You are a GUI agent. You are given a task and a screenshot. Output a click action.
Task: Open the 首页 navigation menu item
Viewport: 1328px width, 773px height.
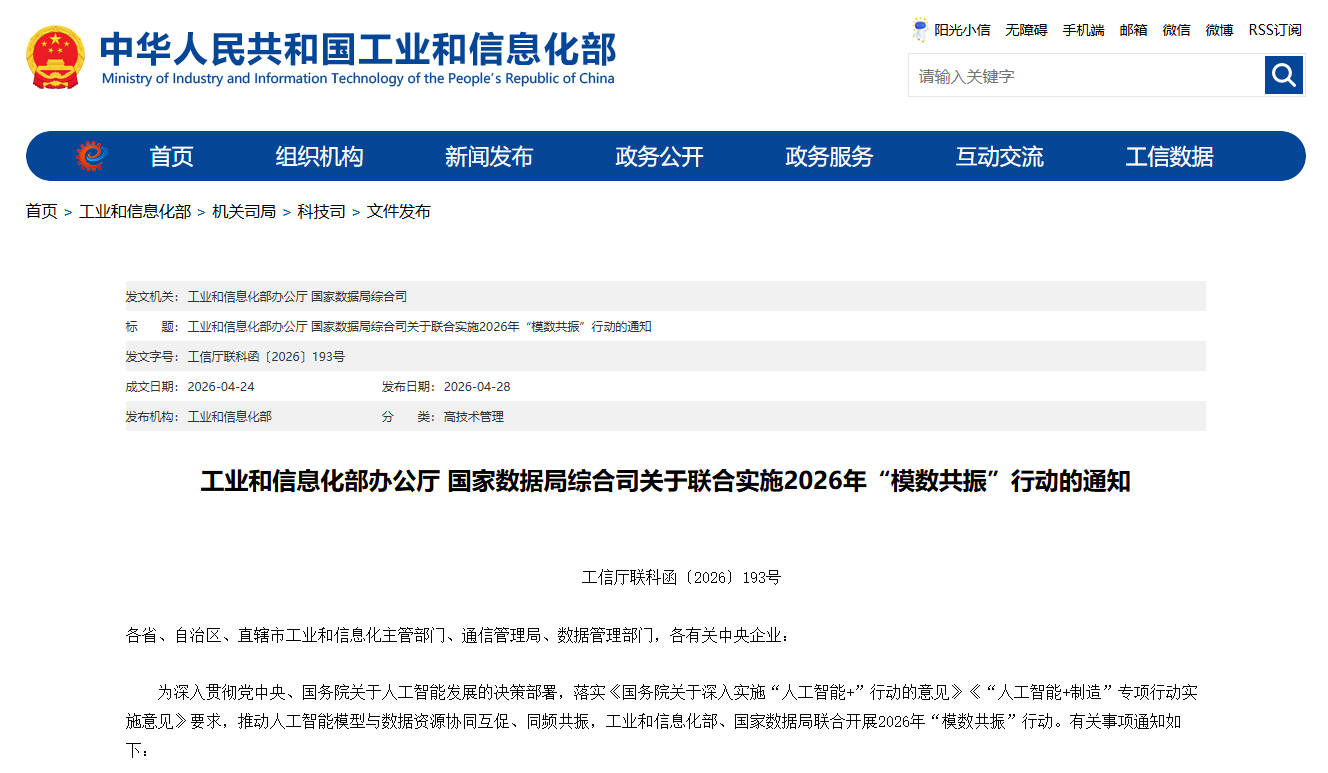click(x=171, y=156)
